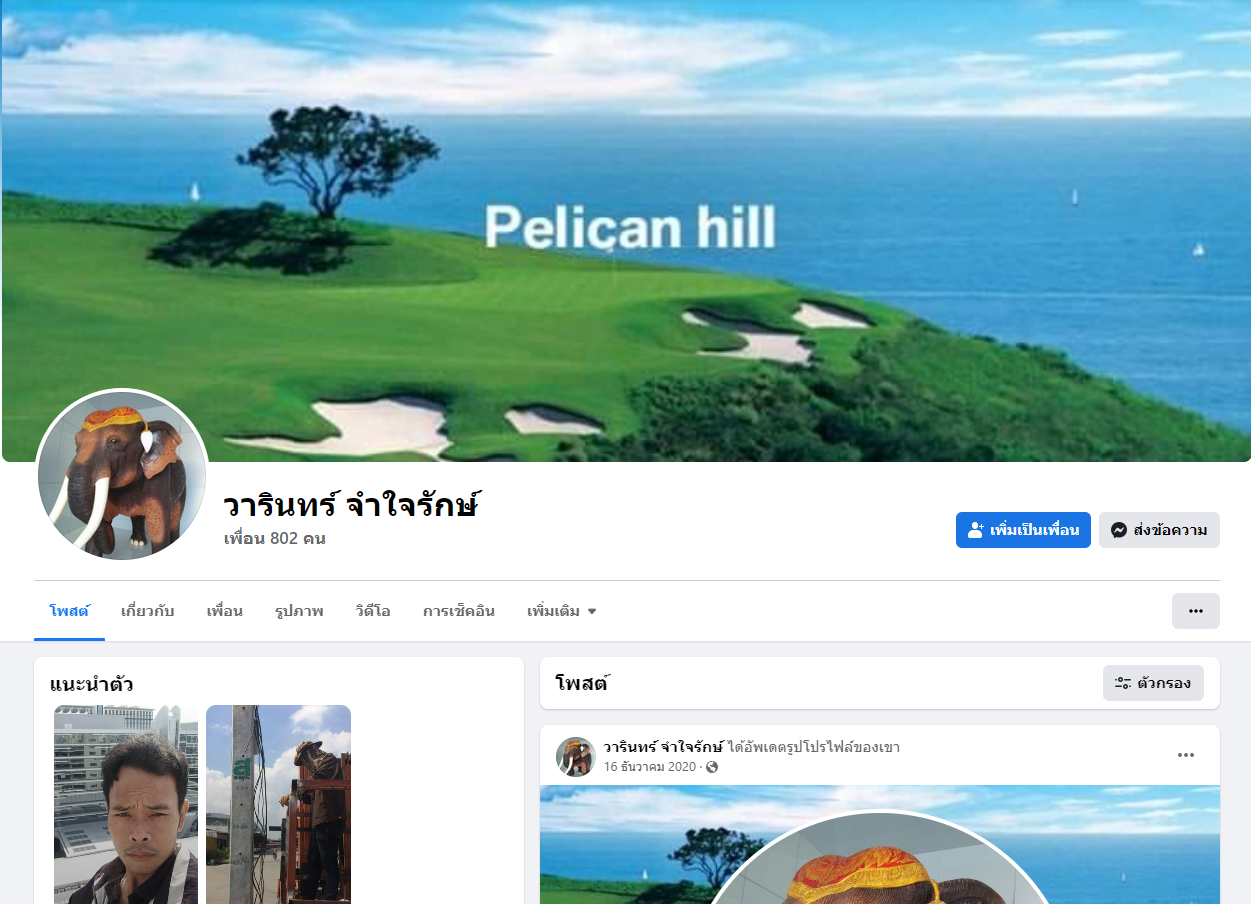Expand the เพิ่มเติม dropdown tab
This screenshot has width=1251, height=904.
(562, 611)
